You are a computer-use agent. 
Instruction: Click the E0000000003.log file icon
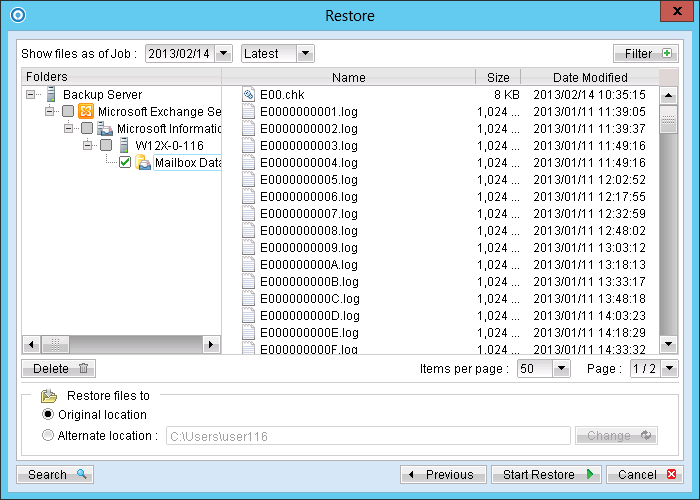tap(249, 146)
